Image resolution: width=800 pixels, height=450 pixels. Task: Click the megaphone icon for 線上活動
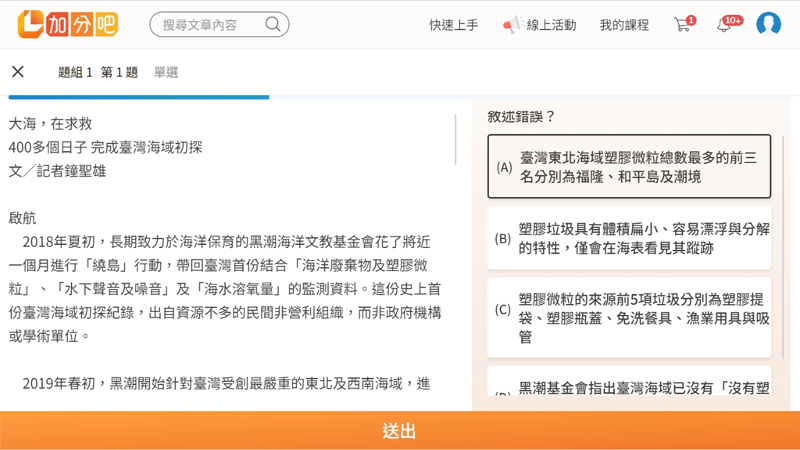pyautogui.click(x=512, y=24)
